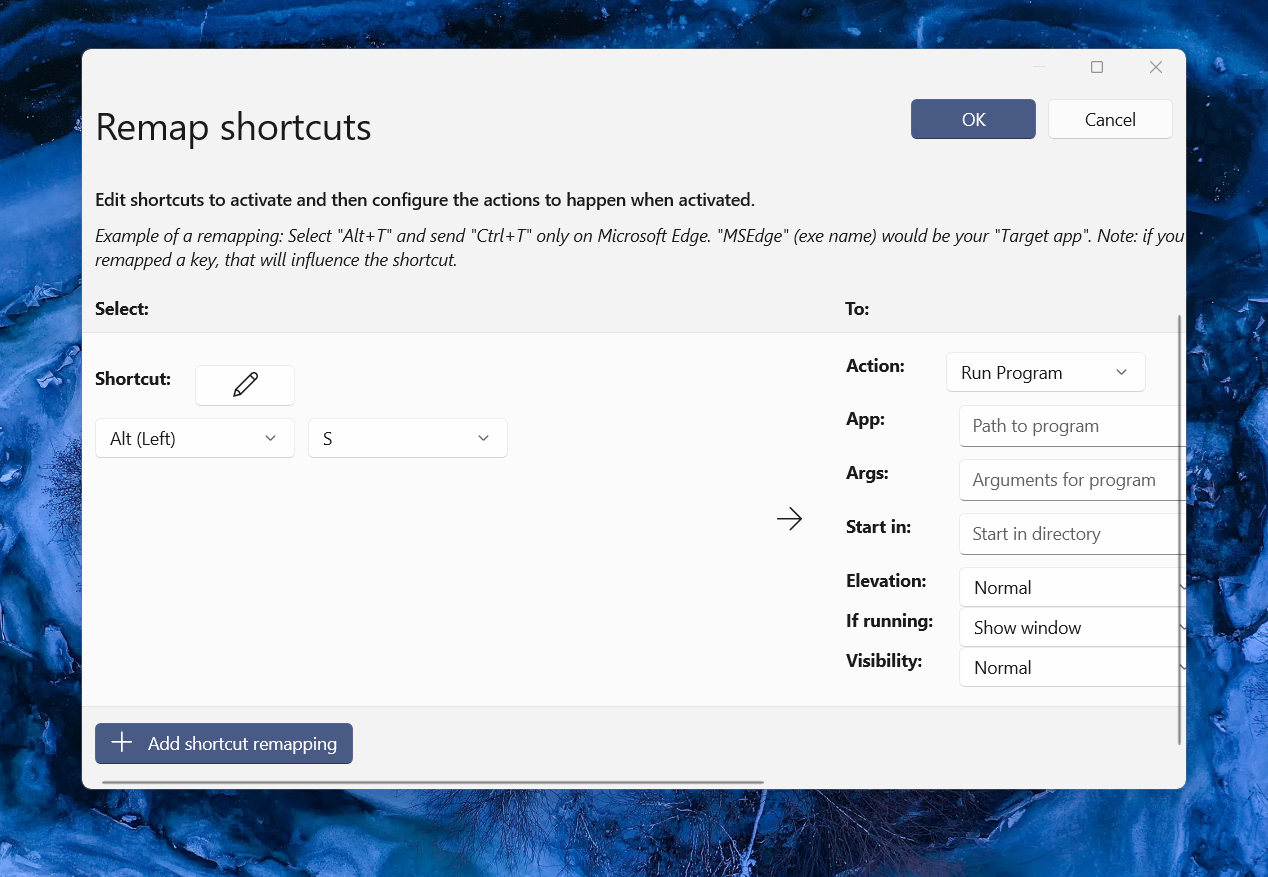Click the plus icon on Add shortcut remapping
This screenshot has width=1268, height=877.
coord(121,743)
